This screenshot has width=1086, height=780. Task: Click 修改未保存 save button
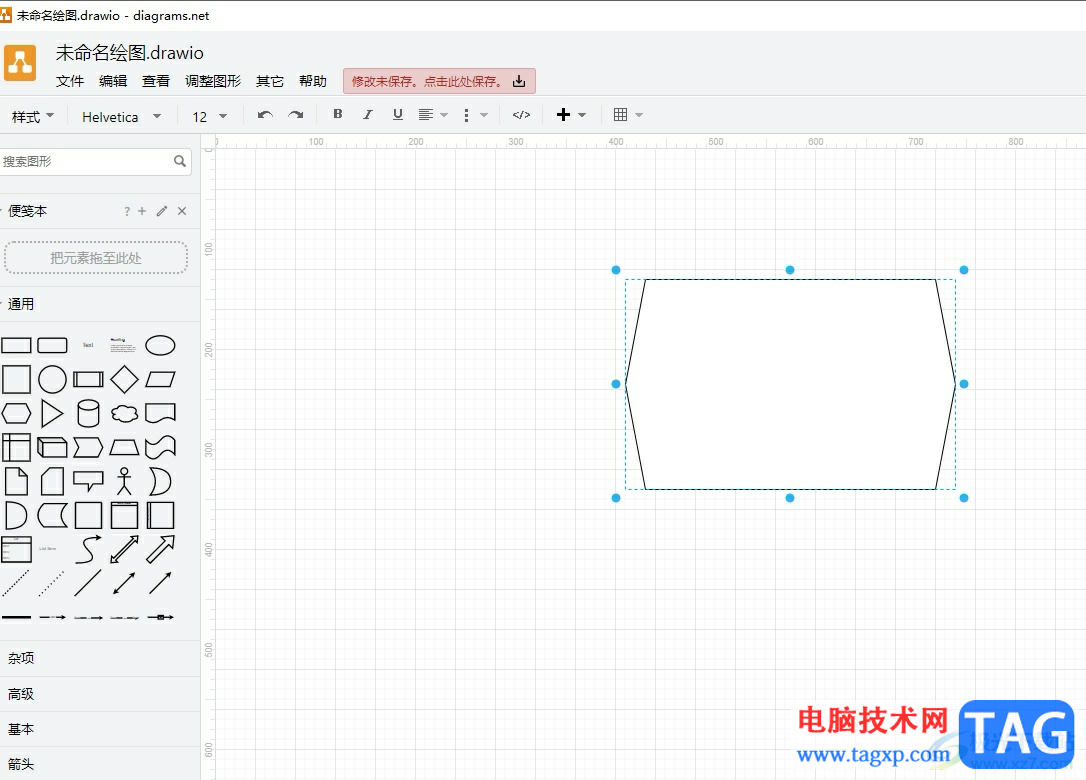439,81
